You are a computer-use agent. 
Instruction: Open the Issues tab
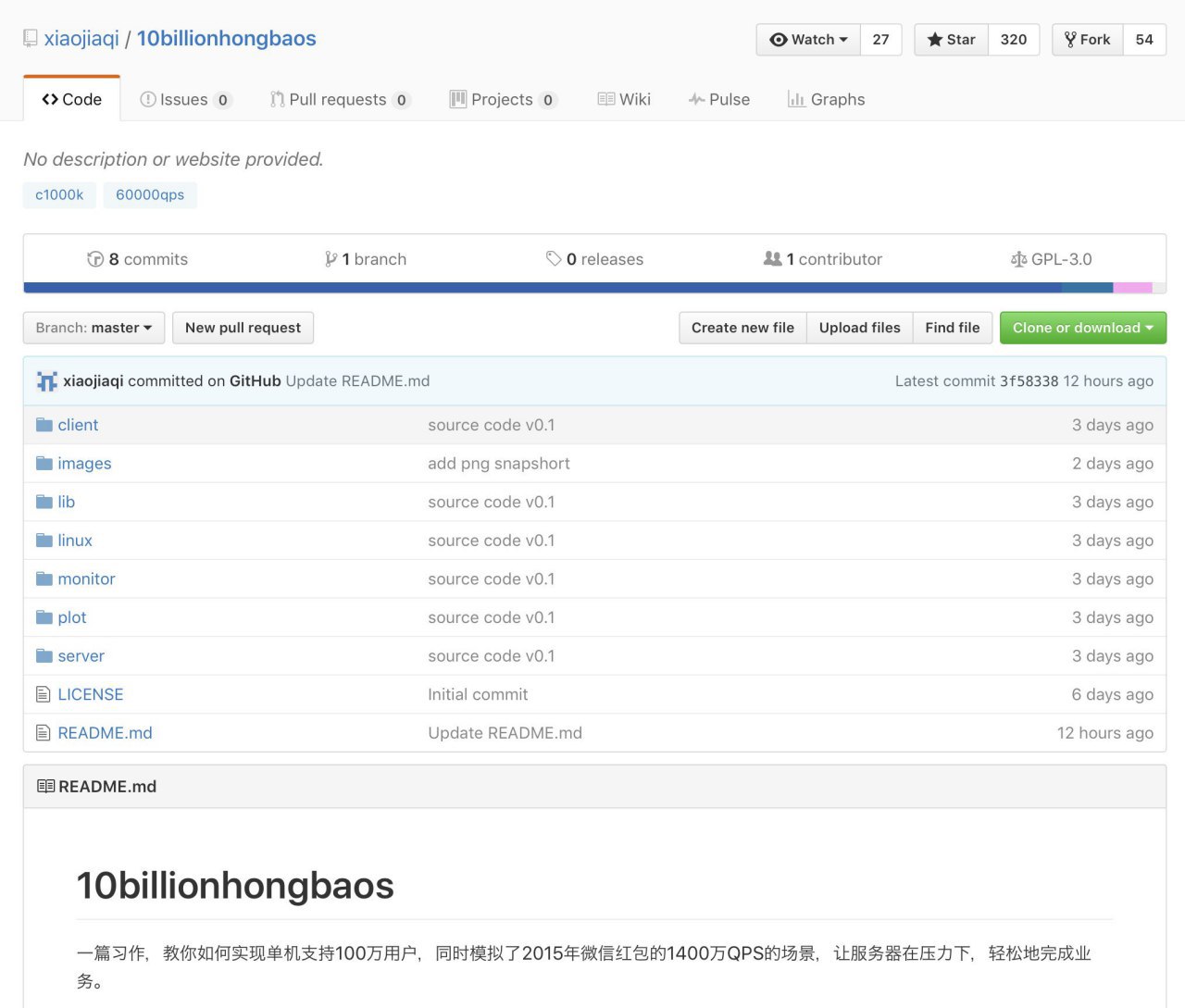(185, 99)
